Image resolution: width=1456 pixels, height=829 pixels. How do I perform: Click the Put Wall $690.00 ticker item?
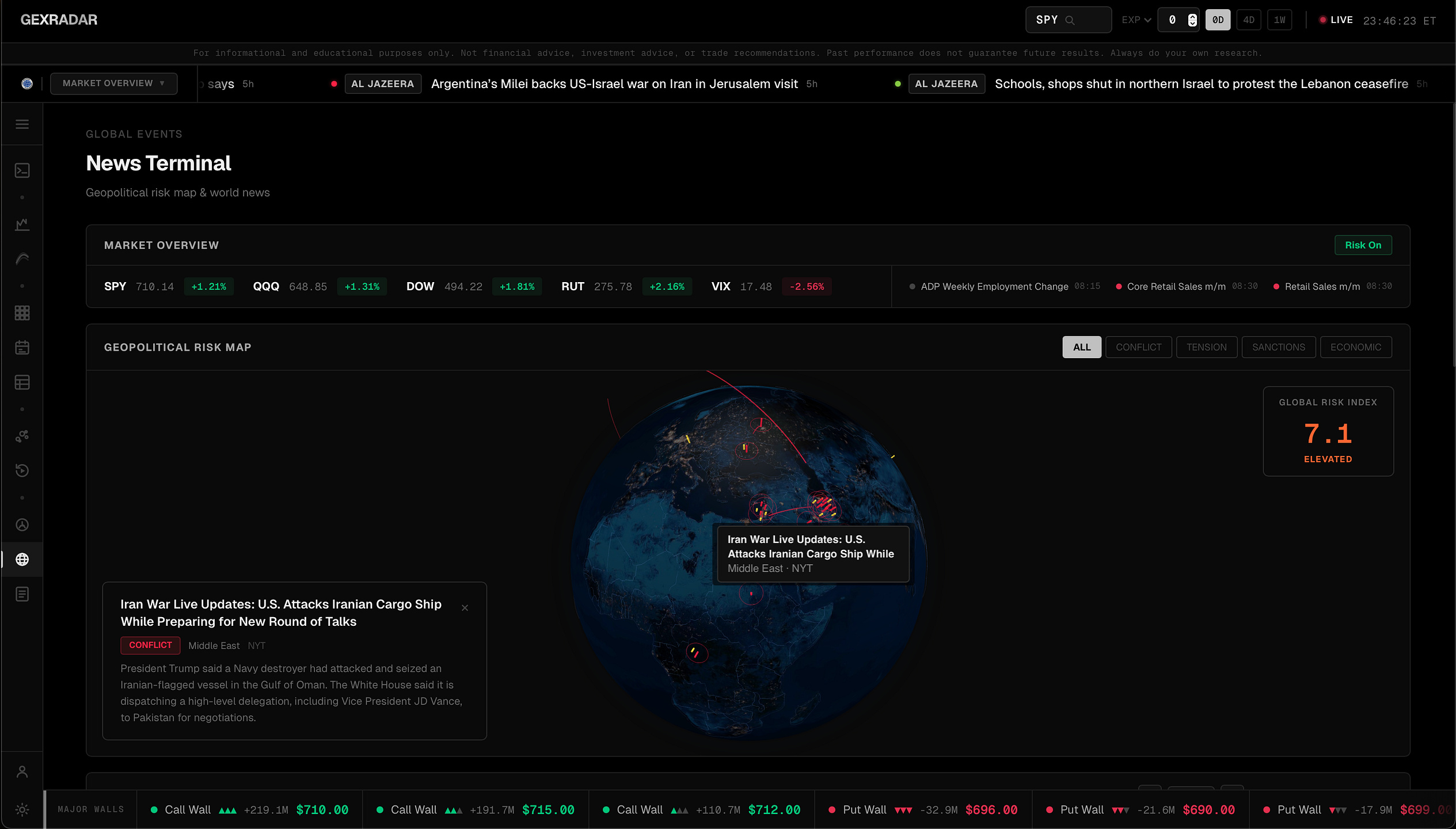(1140, 810)
